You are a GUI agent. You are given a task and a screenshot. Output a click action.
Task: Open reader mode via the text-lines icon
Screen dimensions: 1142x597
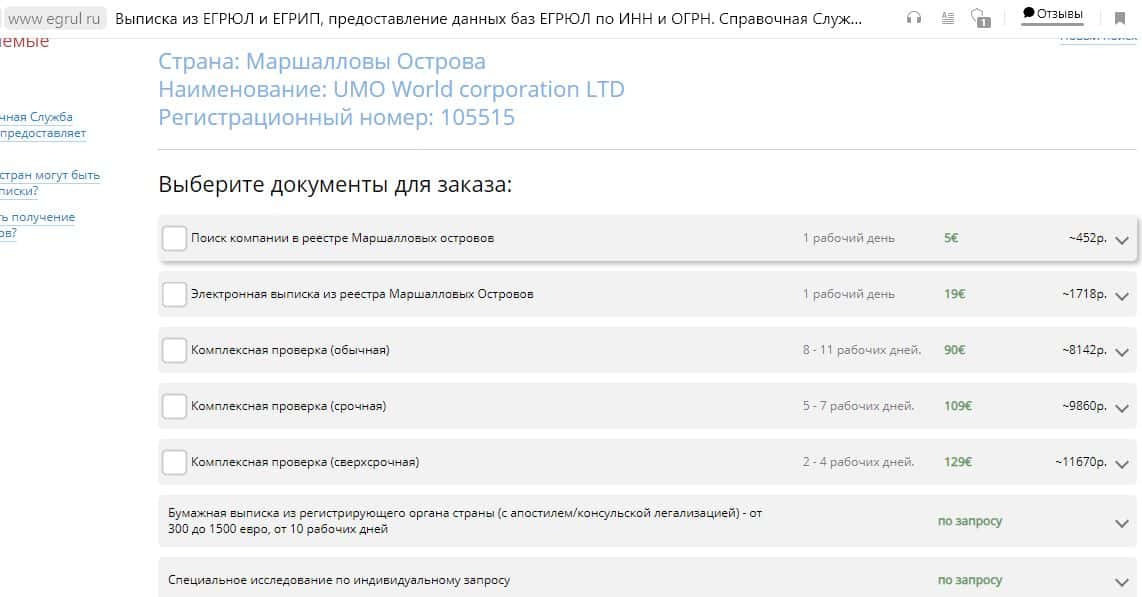[948, 18]
